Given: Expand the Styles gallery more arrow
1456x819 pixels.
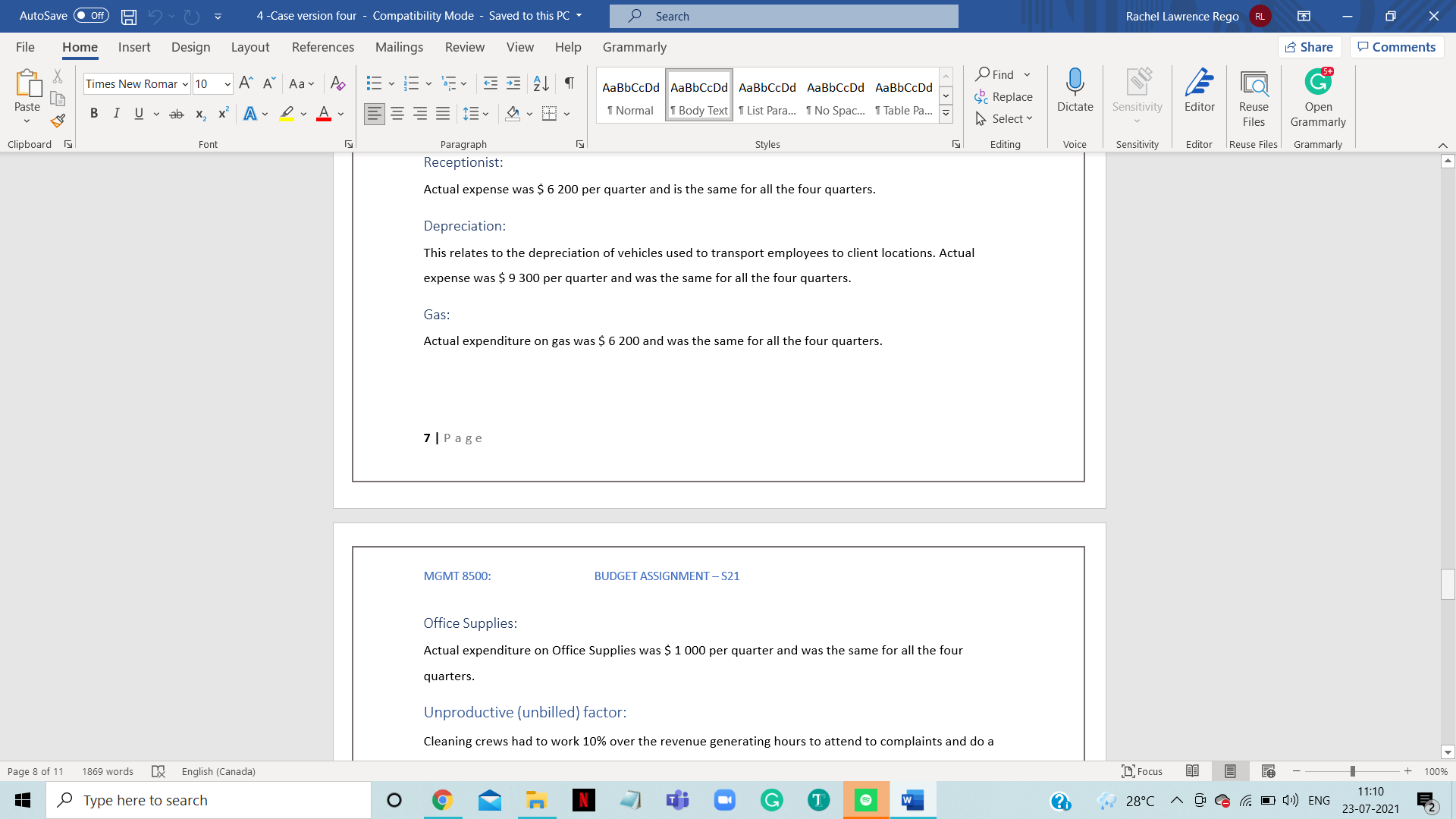Looking at the screenshot, I should click(946, 114).
